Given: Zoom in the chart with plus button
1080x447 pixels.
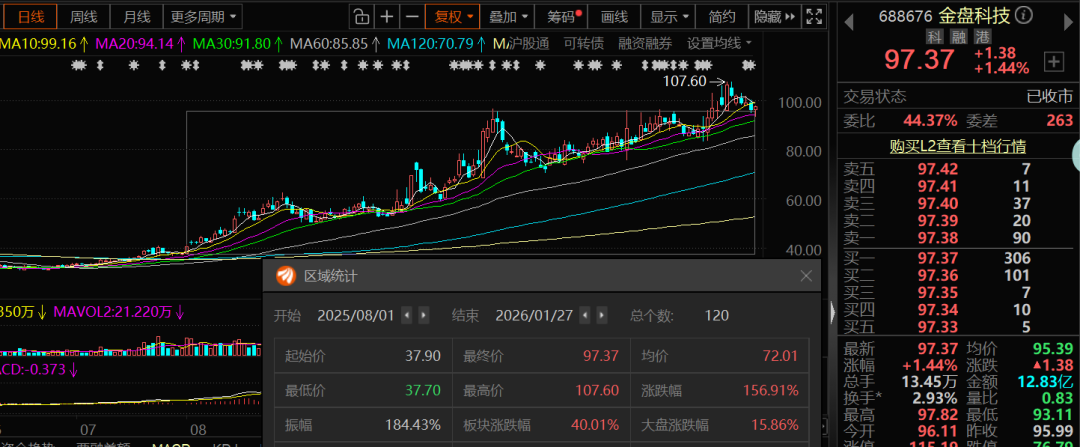Looking at the screenshot, I should (x=387, y=16).
